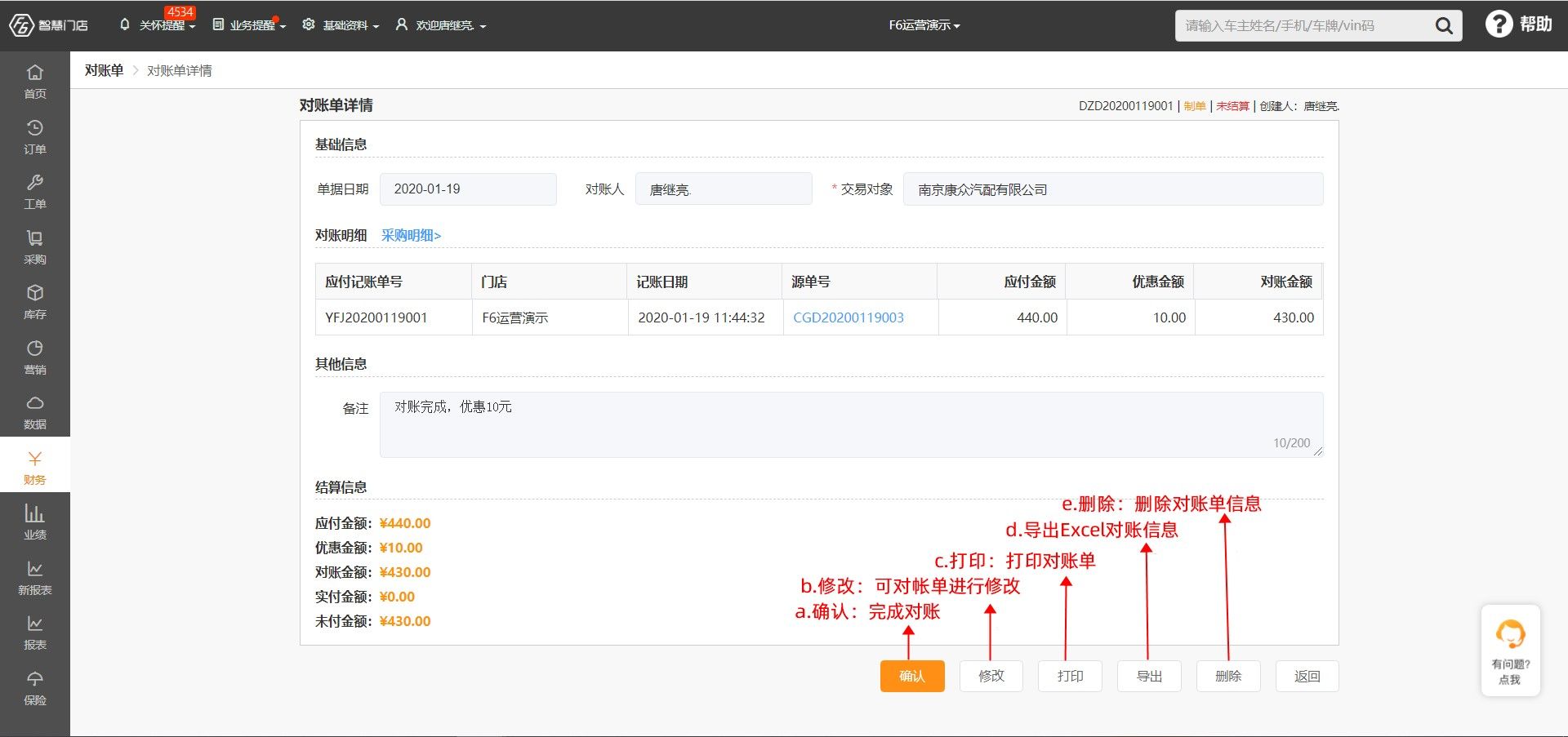
Task: Click cell 2020-01-19 11:44:32
Action: 705,317
